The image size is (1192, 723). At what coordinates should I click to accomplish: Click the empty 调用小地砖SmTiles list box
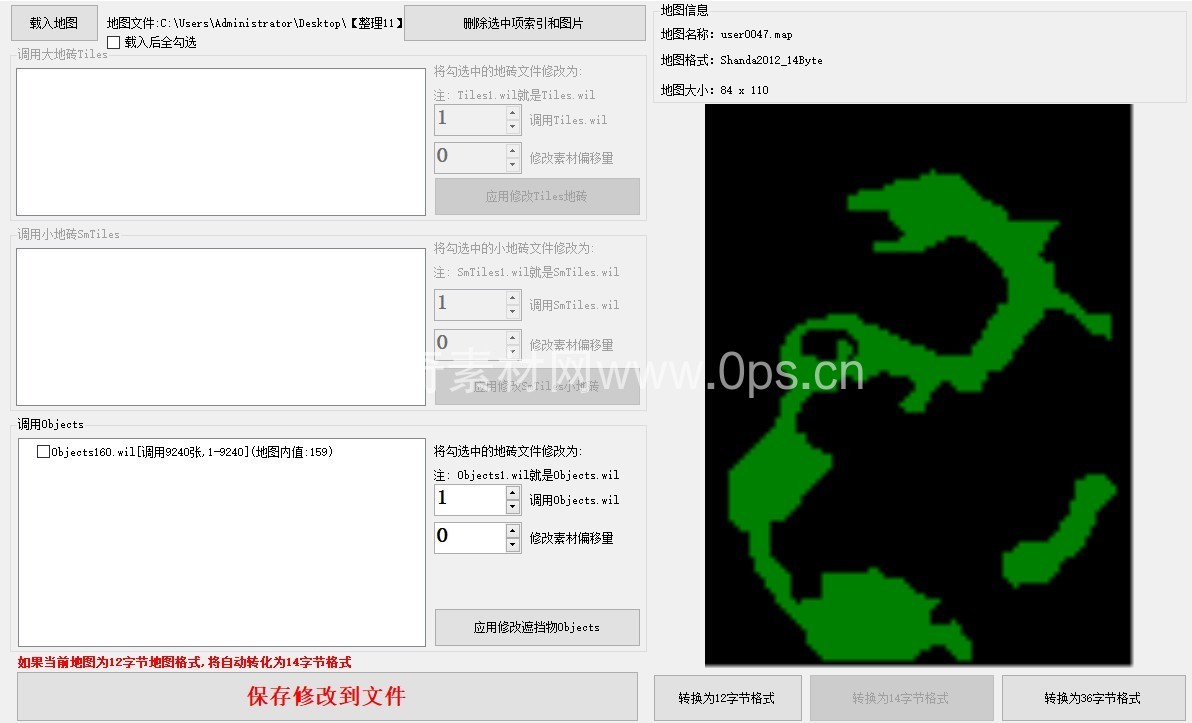[221, 327]
